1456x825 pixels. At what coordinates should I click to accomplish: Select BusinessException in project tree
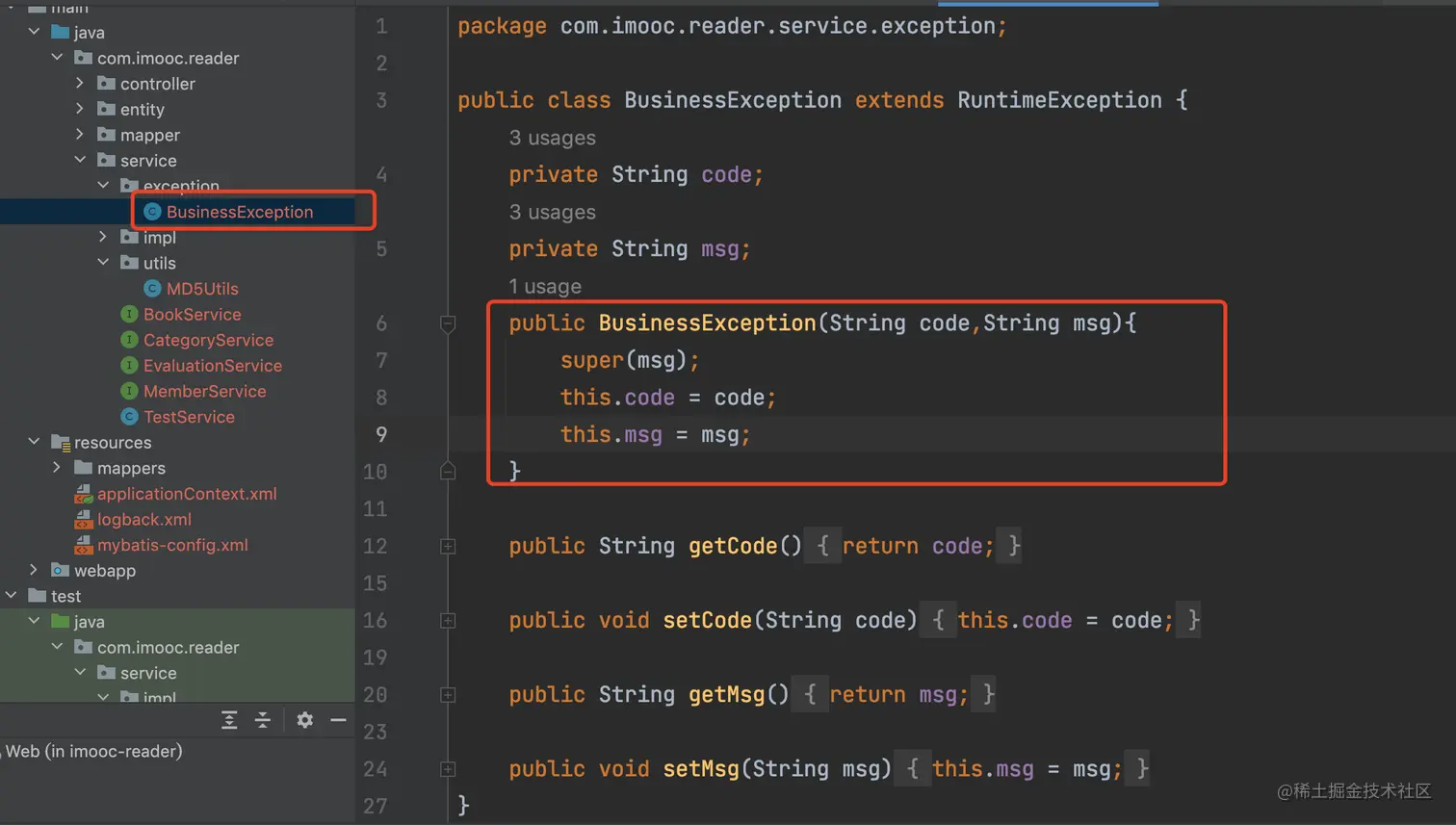[240, 212]
